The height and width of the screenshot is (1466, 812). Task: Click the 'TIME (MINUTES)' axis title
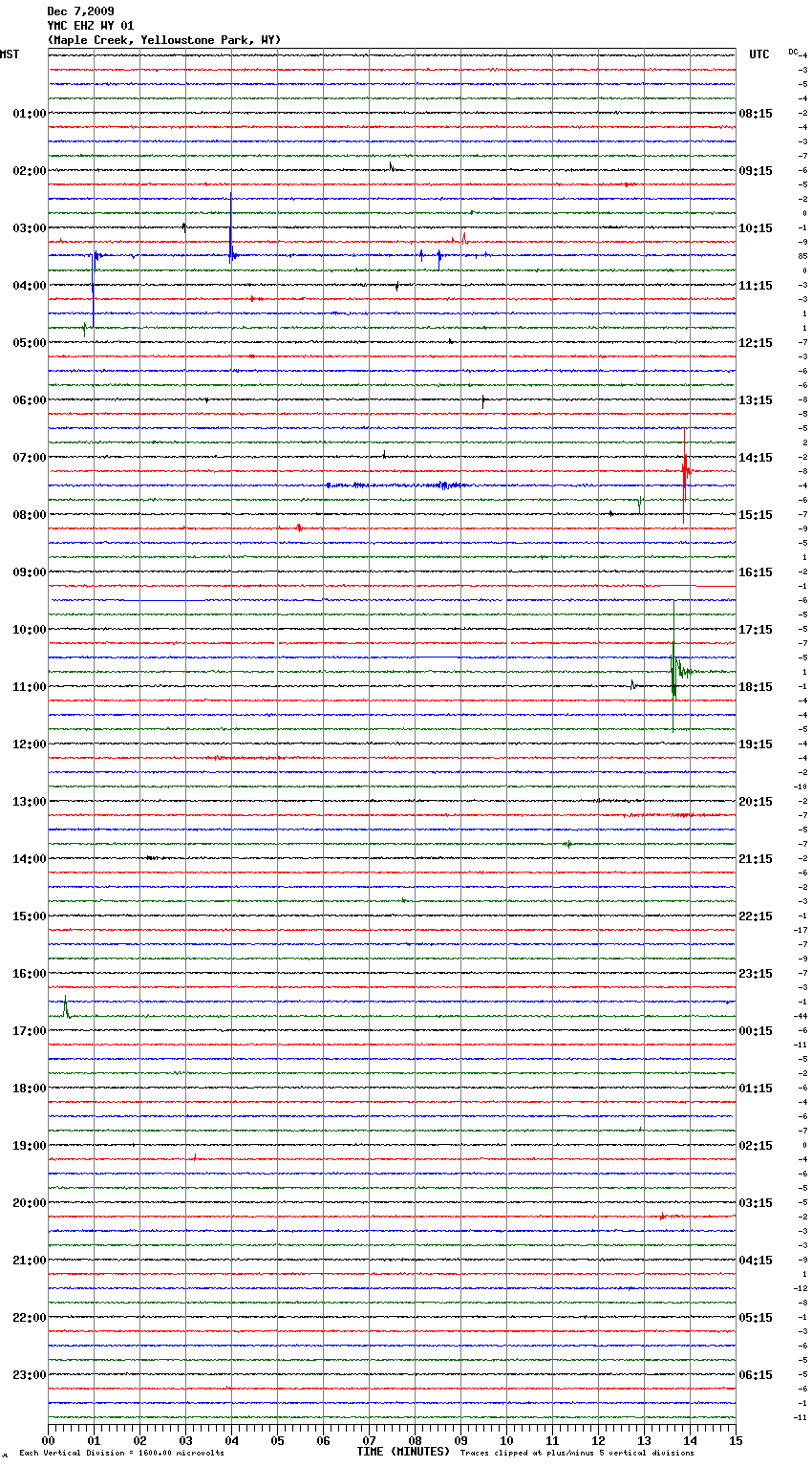(403, 1452)
